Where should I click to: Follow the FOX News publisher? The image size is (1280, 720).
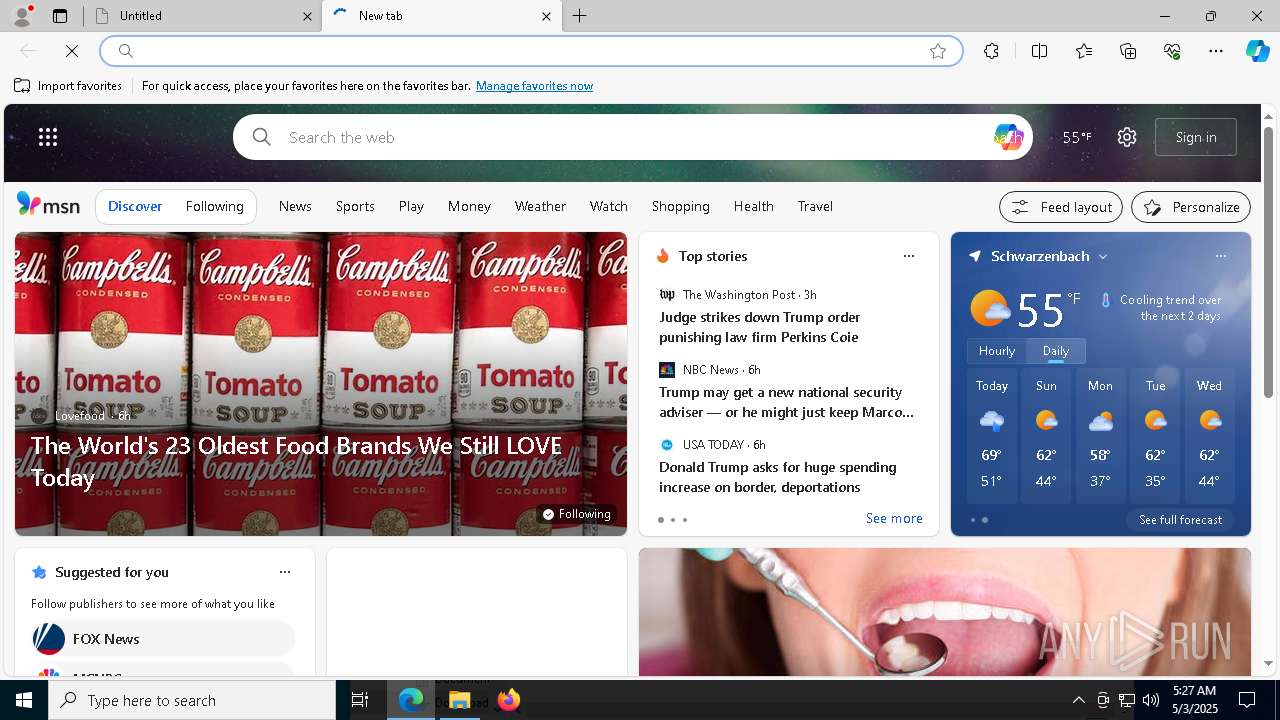coord(163,638)
